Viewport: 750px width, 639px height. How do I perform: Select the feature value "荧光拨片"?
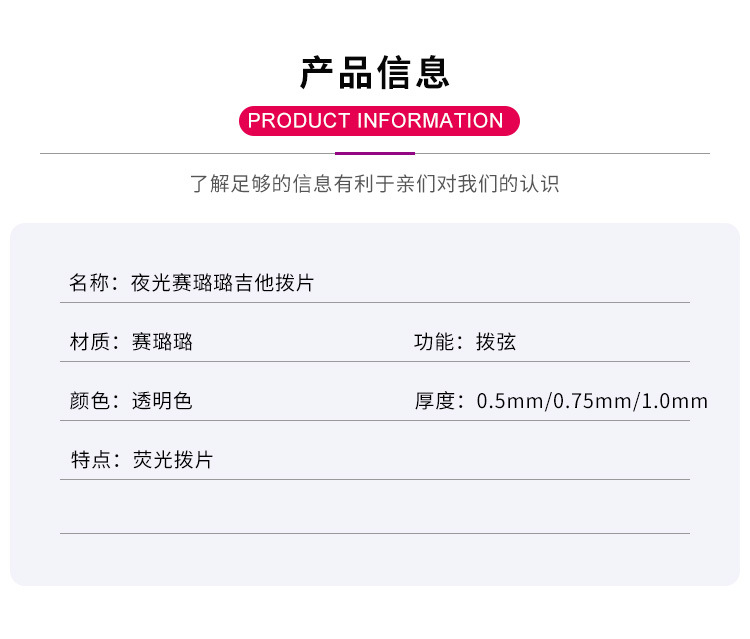coord(172,460)
